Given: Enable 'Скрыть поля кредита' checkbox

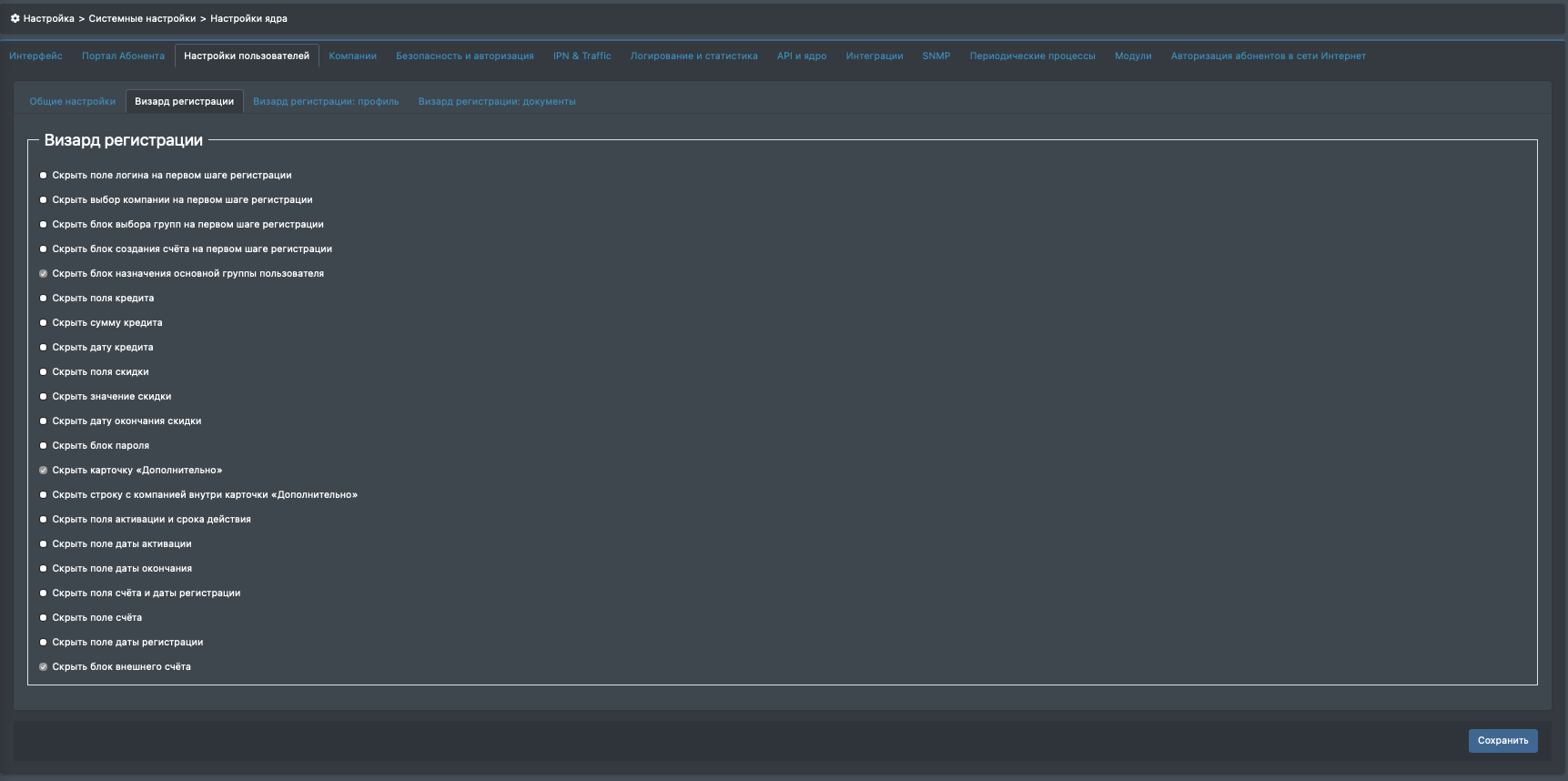Looking at the screenshot, I should [43, 299].
